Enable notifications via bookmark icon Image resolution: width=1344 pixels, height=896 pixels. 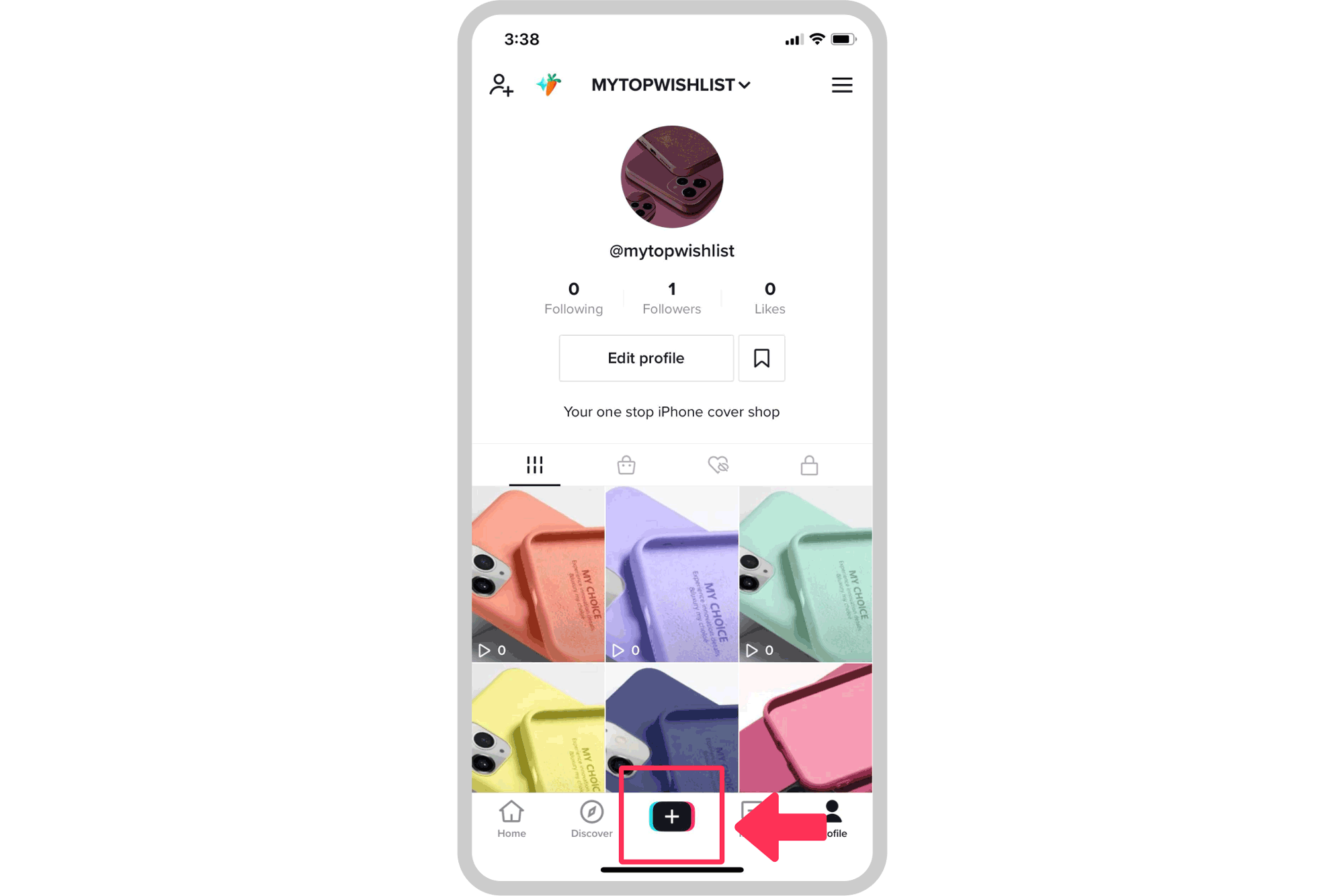click(x=762, y=358)
